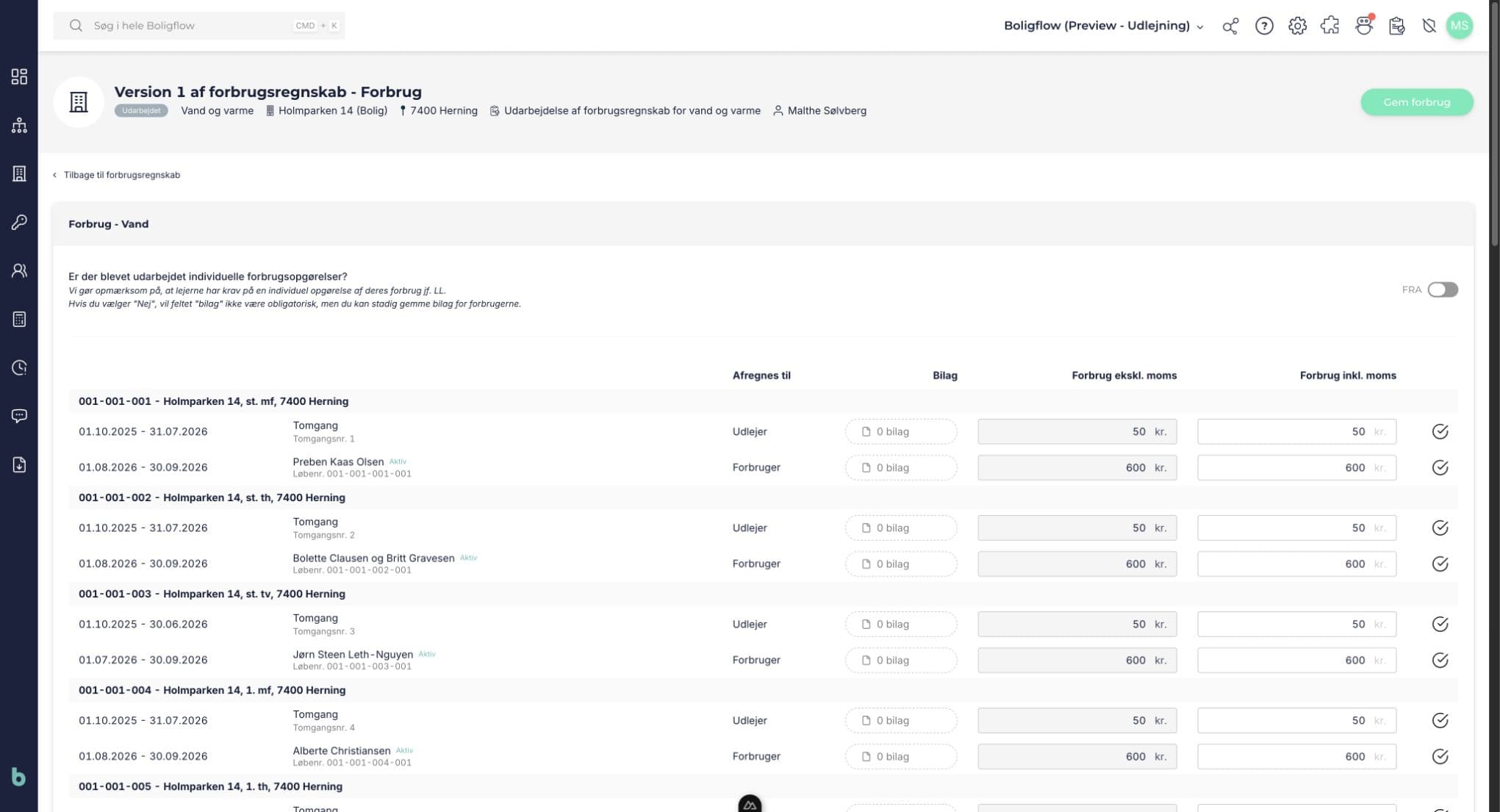
Task: Expand Boligflow (Preview - Udlejning) workspace dropdown
Action: [x=1104, y=26]
